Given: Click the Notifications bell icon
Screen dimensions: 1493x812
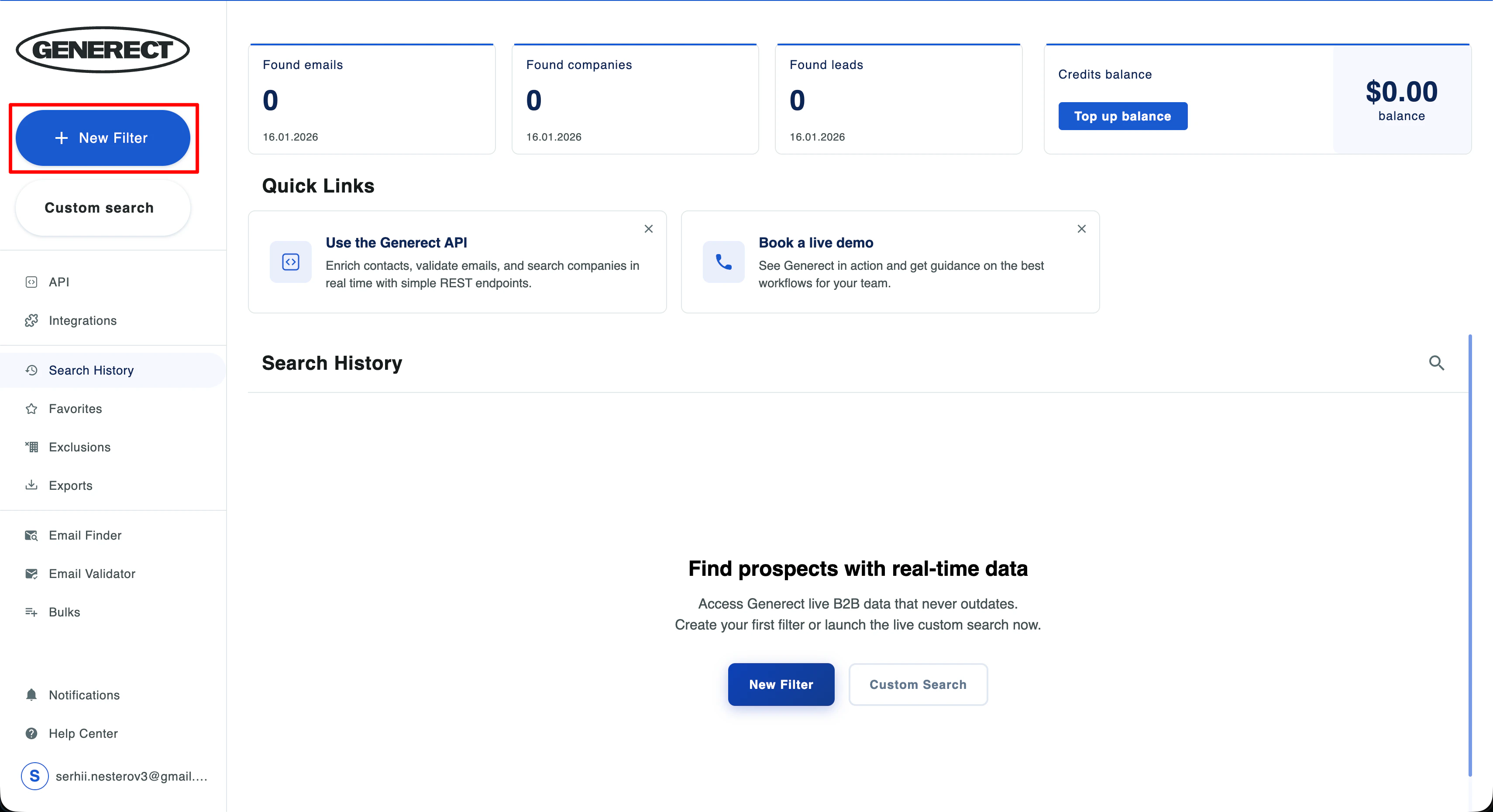Looking at the screenshot, I should click(31, 694).
